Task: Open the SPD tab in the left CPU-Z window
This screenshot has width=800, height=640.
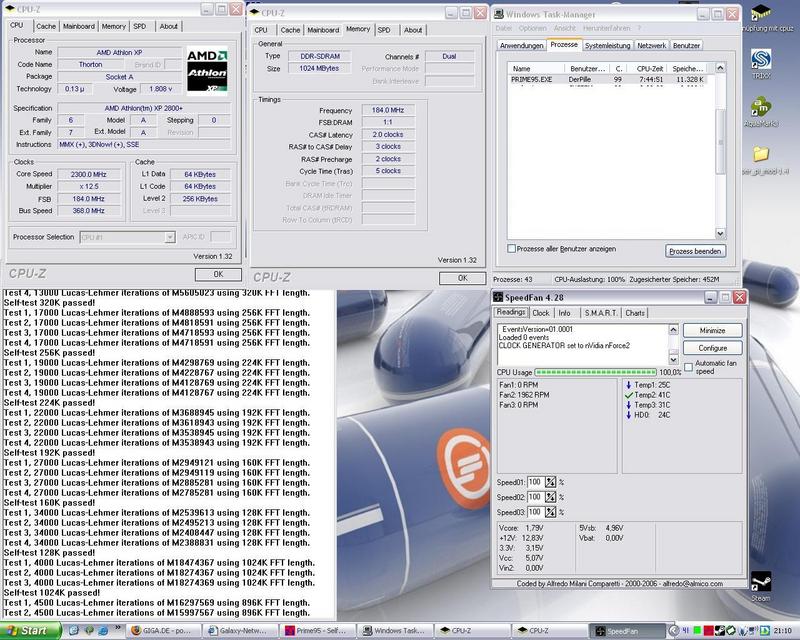Action: [x=140, y=27]
